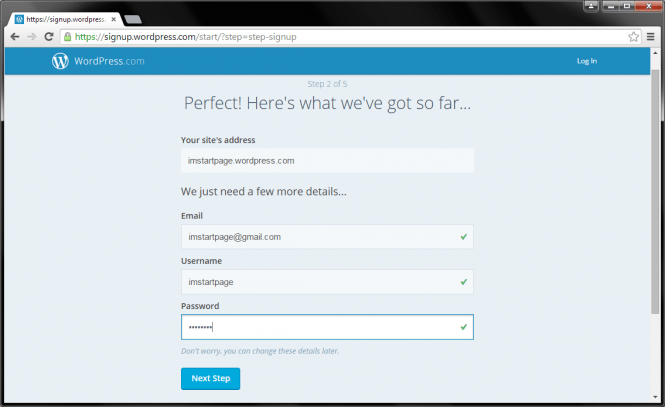Click the Email field green checkmark
The image size is (665, 407).
[x=464, y=237]
